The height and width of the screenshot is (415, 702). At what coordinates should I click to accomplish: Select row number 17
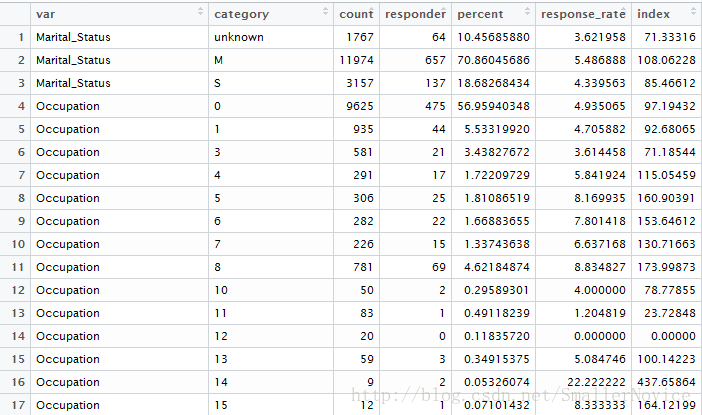18,405
